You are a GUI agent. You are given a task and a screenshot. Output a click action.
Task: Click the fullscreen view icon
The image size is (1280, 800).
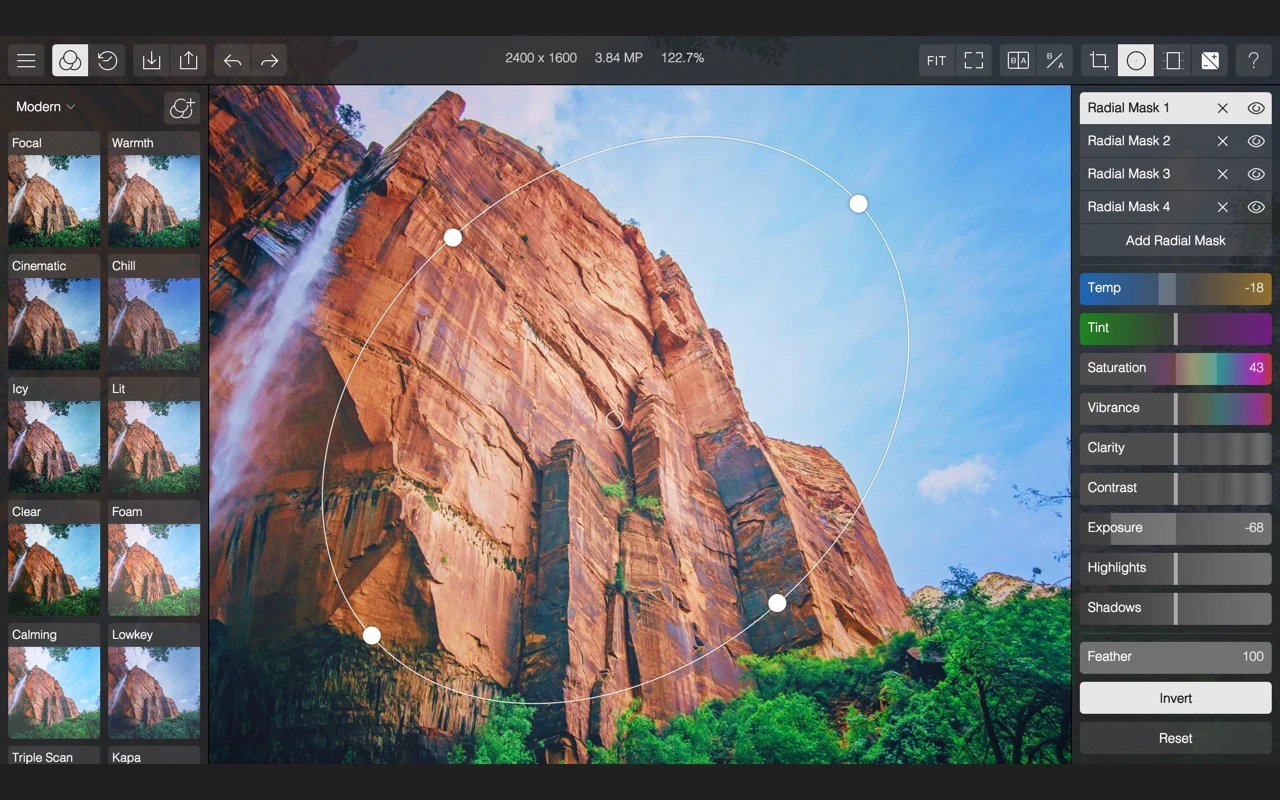(974, 60)
